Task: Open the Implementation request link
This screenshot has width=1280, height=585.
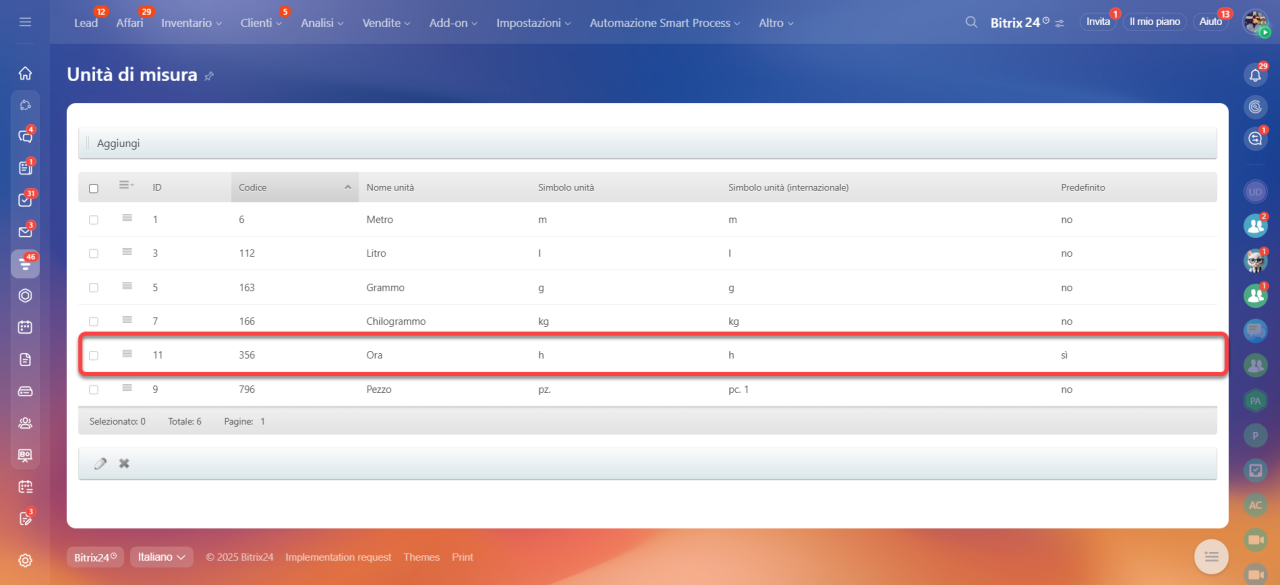Action: [338, 557]
